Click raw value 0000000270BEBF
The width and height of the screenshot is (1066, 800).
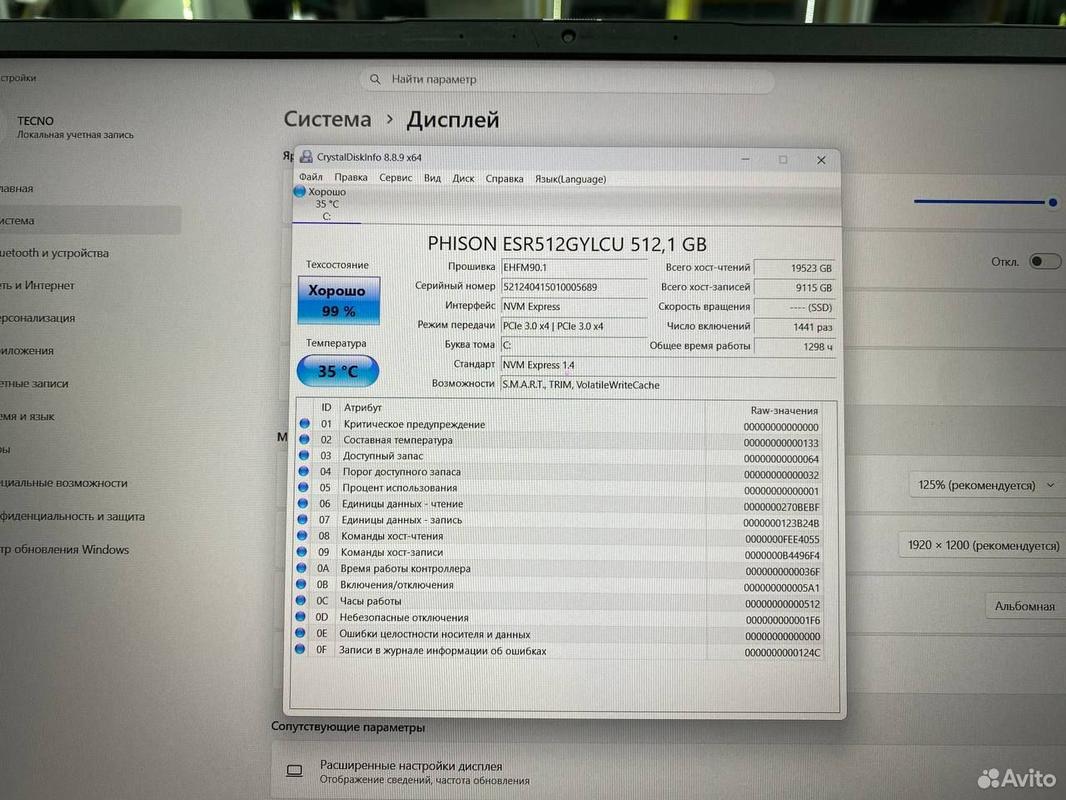coord(781,507)
